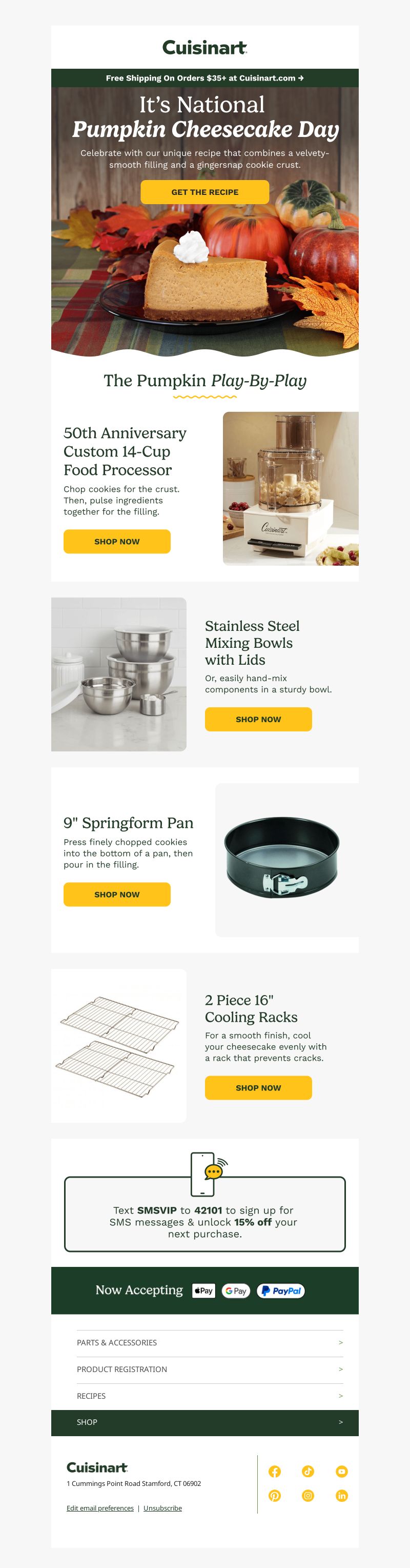Click the Google Pay badge
Screen dimensions: 410x1568
(x=236, y=1291)
